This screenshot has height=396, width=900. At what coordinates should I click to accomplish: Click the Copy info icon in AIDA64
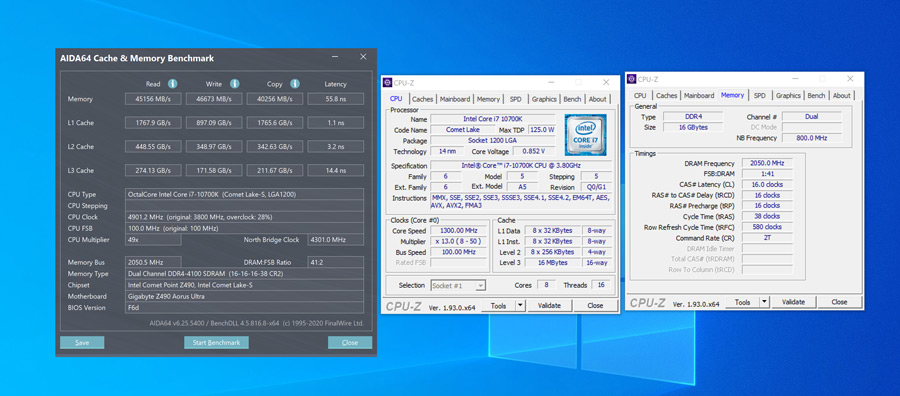pyautogui.click(x=295, y=84)
